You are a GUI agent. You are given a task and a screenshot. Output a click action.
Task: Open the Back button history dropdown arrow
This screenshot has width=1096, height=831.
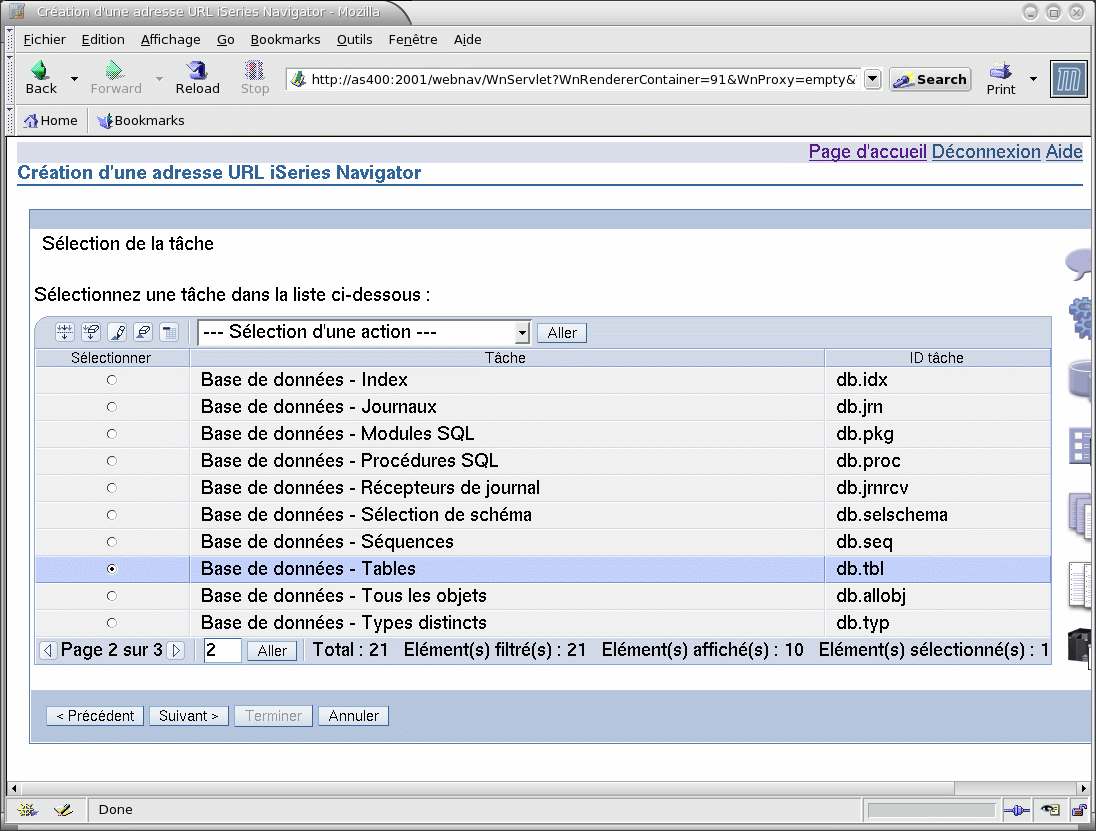[x=74, y=79]
